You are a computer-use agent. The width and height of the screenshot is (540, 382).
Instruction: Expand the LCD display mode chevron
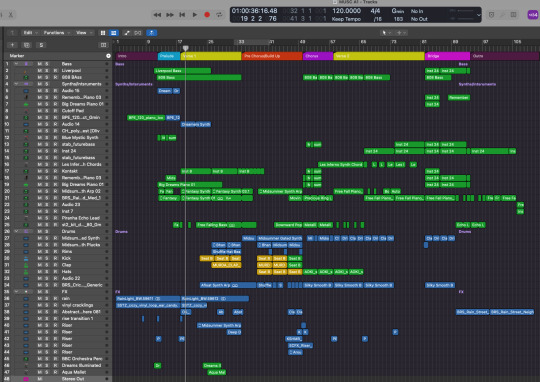pos(479,15)
